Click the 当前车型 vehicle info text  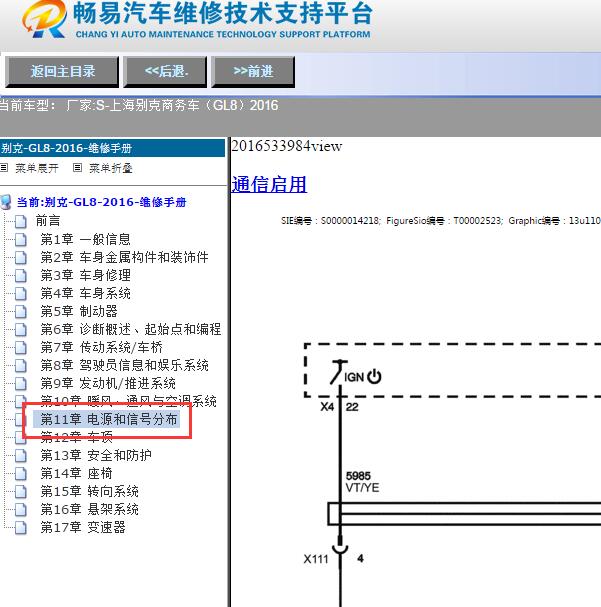click(x=139, y=105)
